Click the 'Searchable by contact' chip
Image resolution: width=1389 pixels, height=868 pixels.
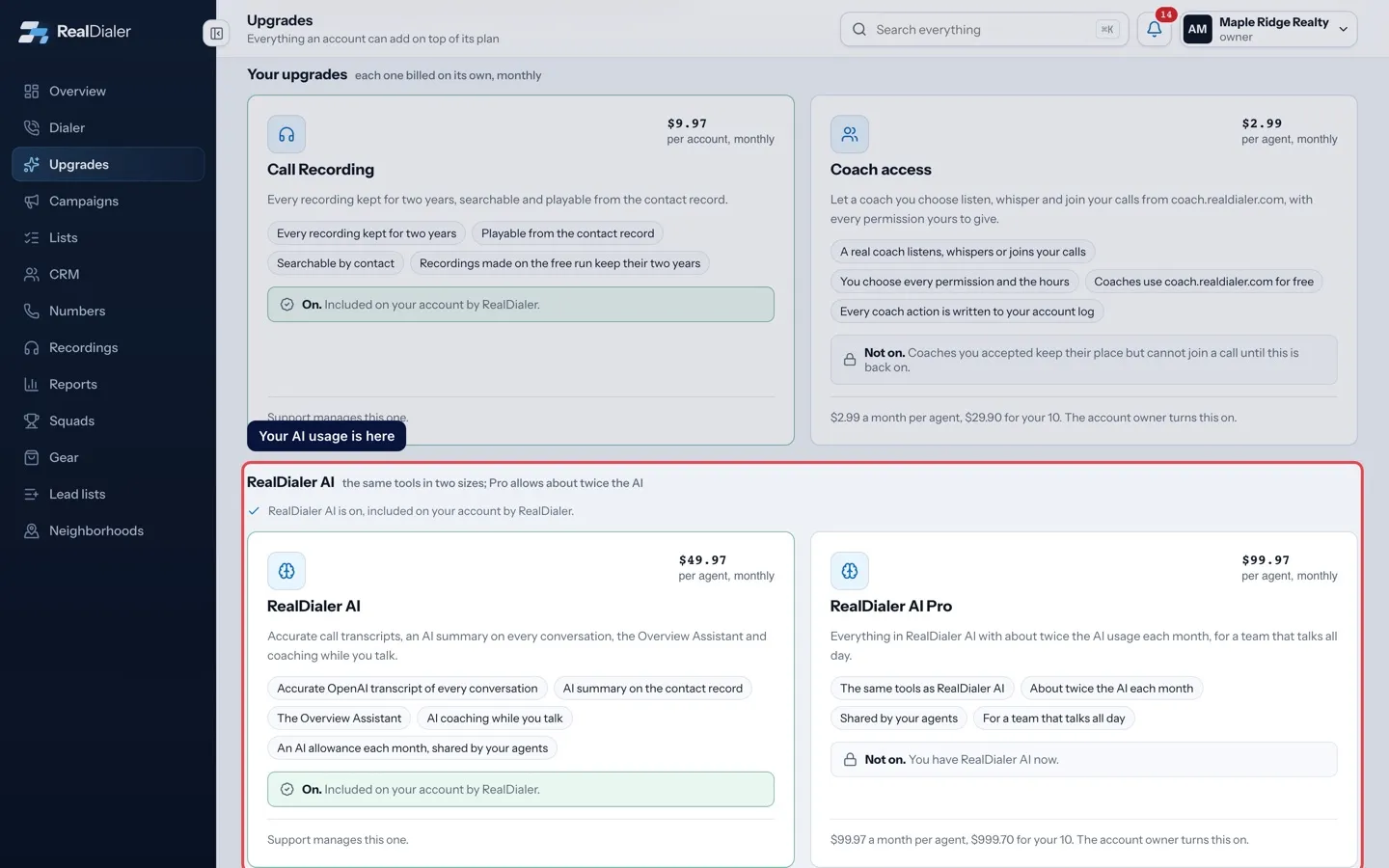point(336,263)
